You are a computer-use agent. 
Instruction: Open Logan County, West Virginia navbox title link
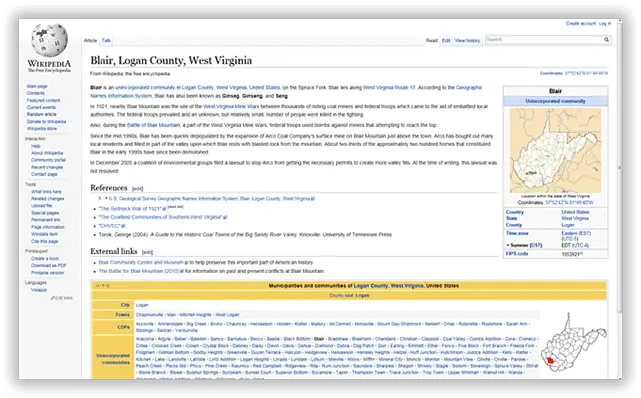[x=388, y=286]
